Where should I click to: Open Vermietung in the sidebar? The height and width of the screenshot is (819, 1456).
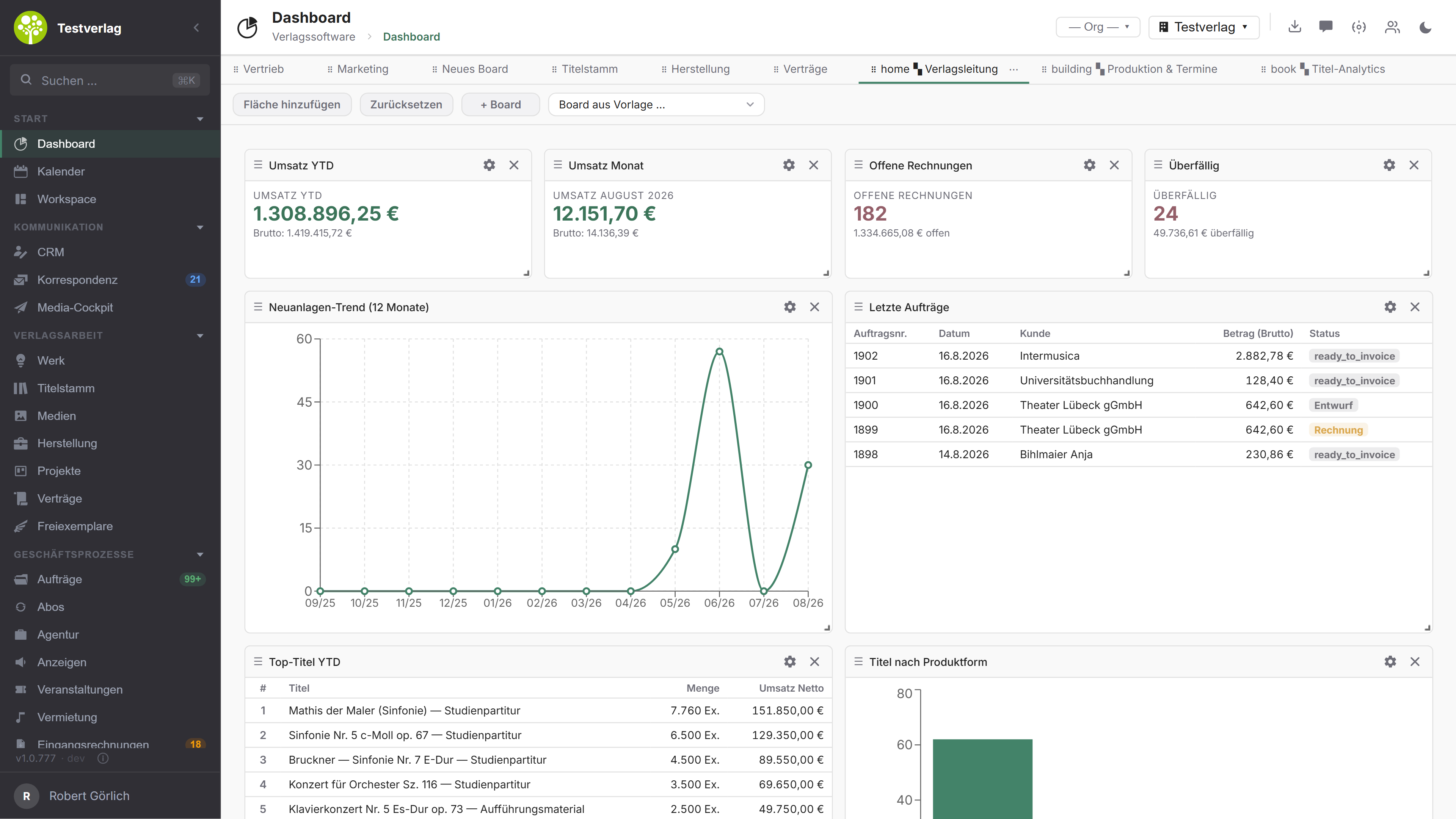pyautogui.click(x=110, y=717)
